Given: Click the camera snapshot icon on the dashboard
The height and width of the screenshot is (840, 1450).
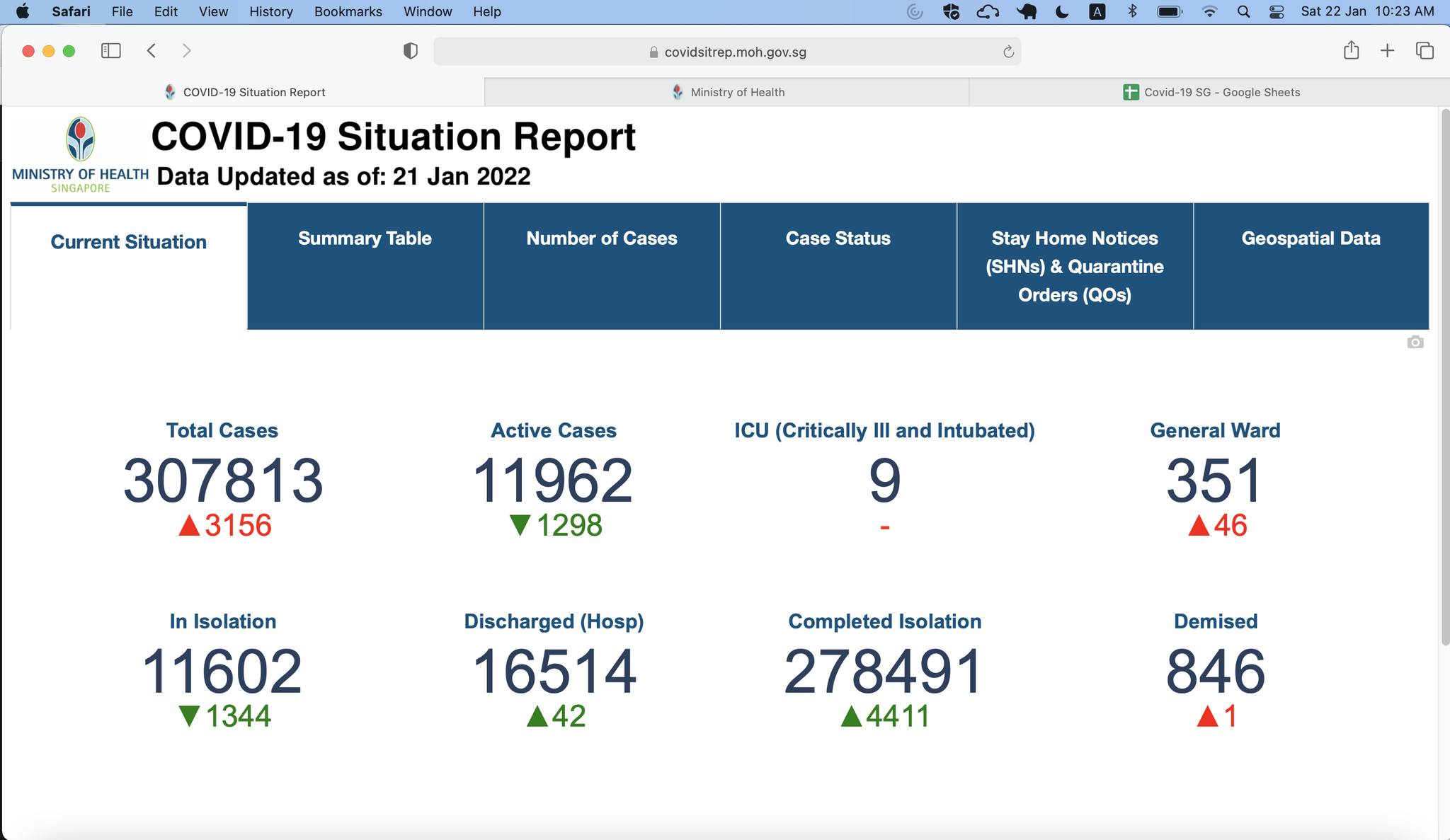Looking at the screenshot, I should (x=1417, y=343).
